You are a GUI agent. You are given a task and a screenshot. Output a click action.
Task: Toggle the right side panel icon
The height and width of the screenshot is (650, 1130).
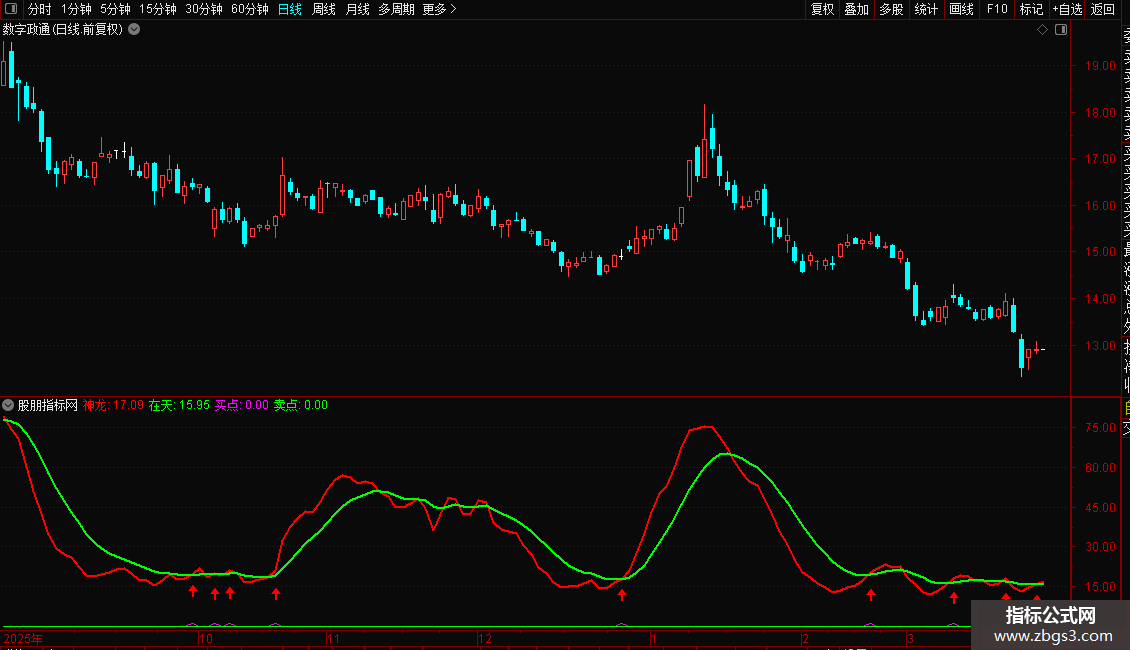tap(1061, 29)
